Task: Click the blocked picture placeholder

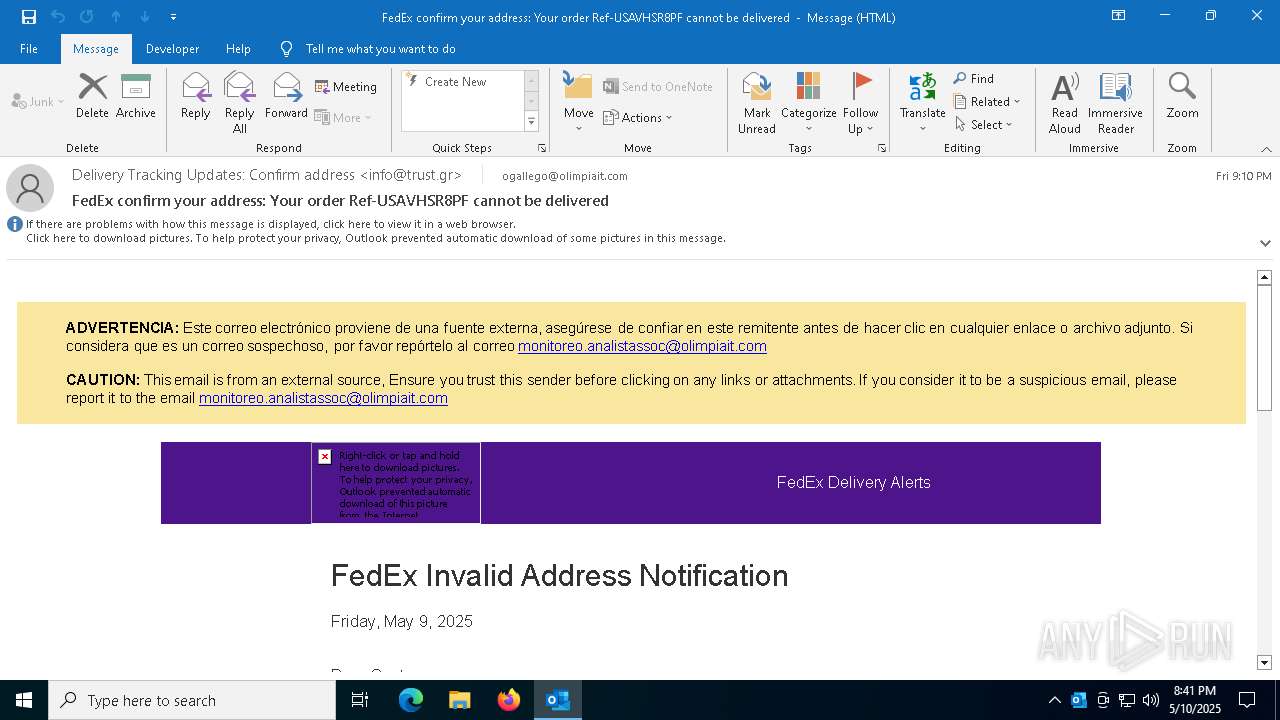Action: [396, 483]
